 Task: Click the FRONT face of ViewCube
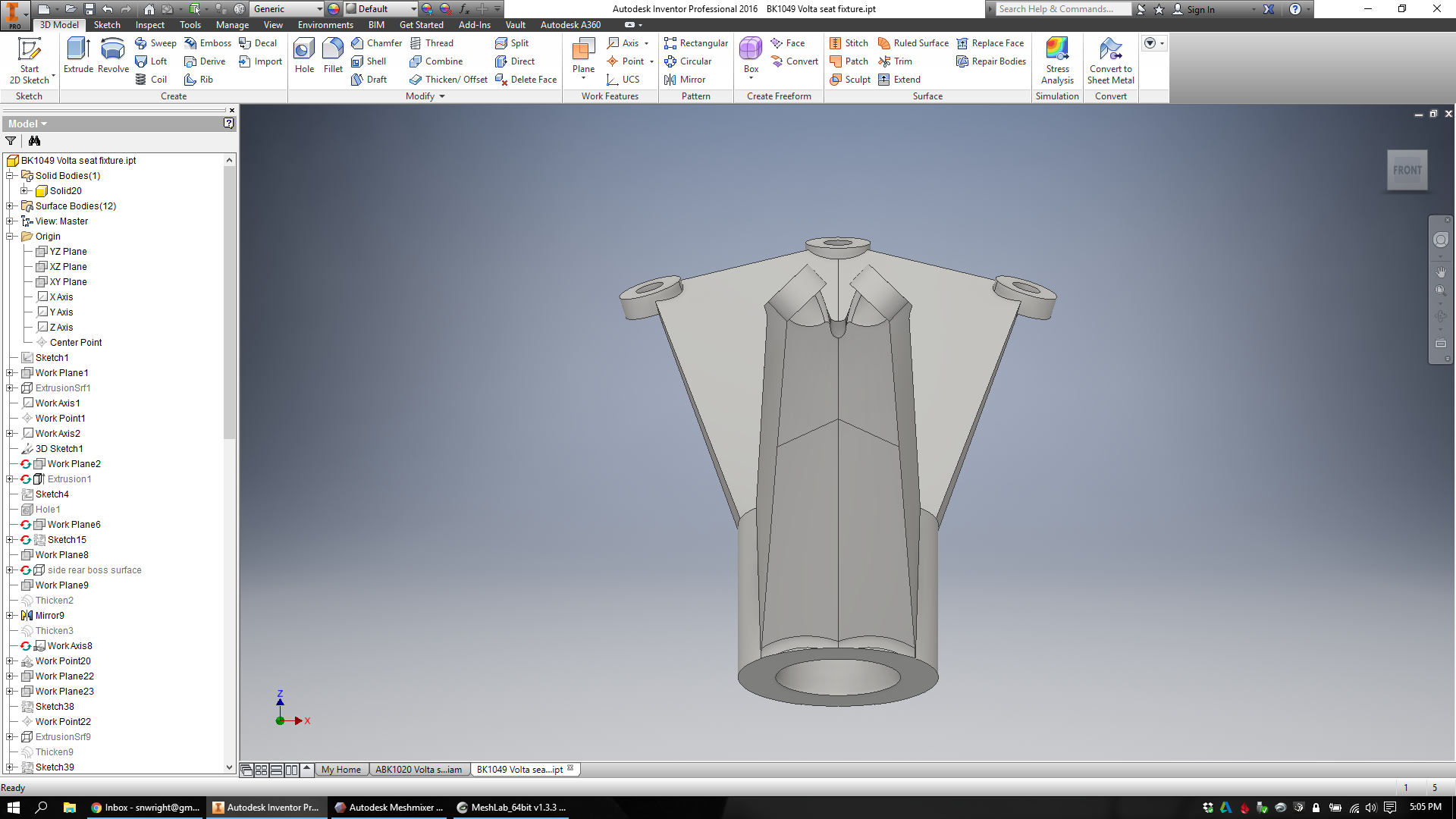(1407, 171)
